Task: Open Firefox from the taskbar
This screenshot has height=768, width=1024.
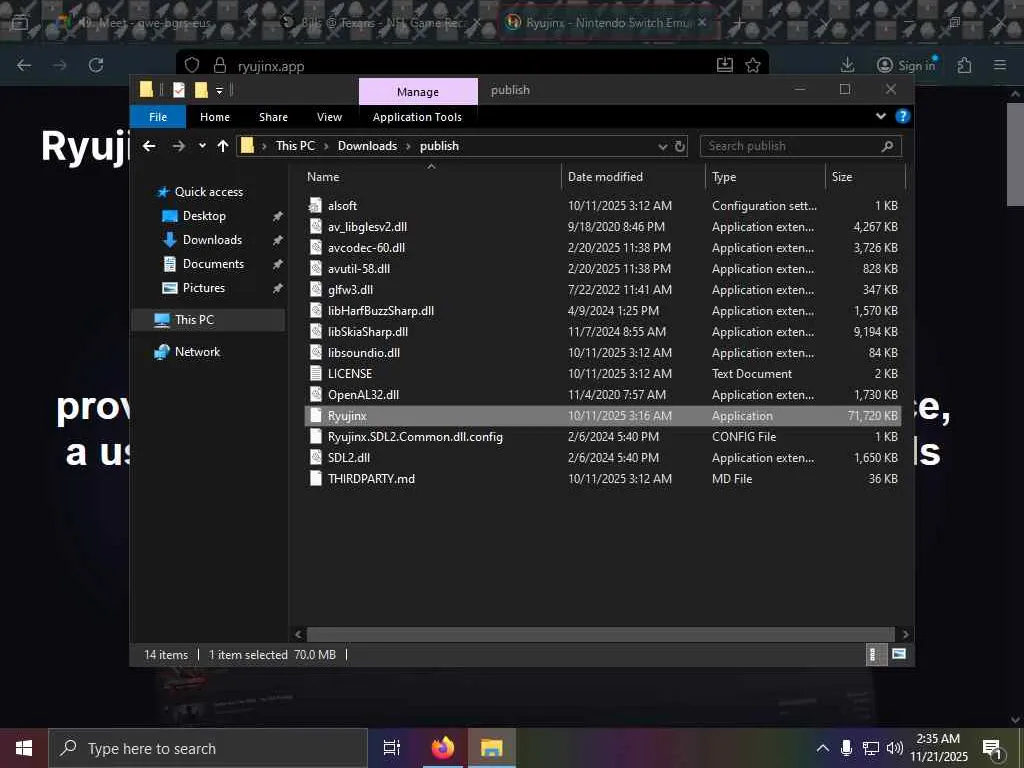Action: [x=443, y=748]
